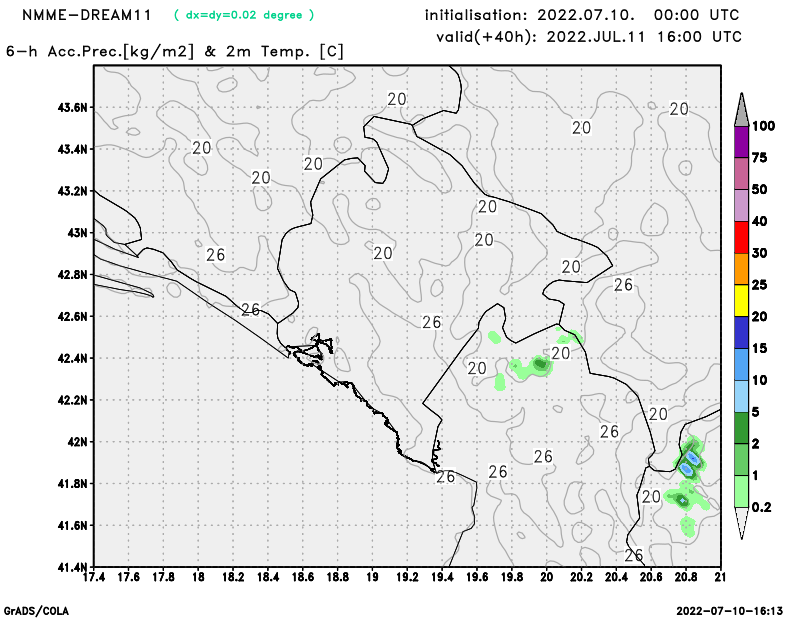Click the 19.4 longitude axis label
Screen dimensions: 800x618
point(442,578)
